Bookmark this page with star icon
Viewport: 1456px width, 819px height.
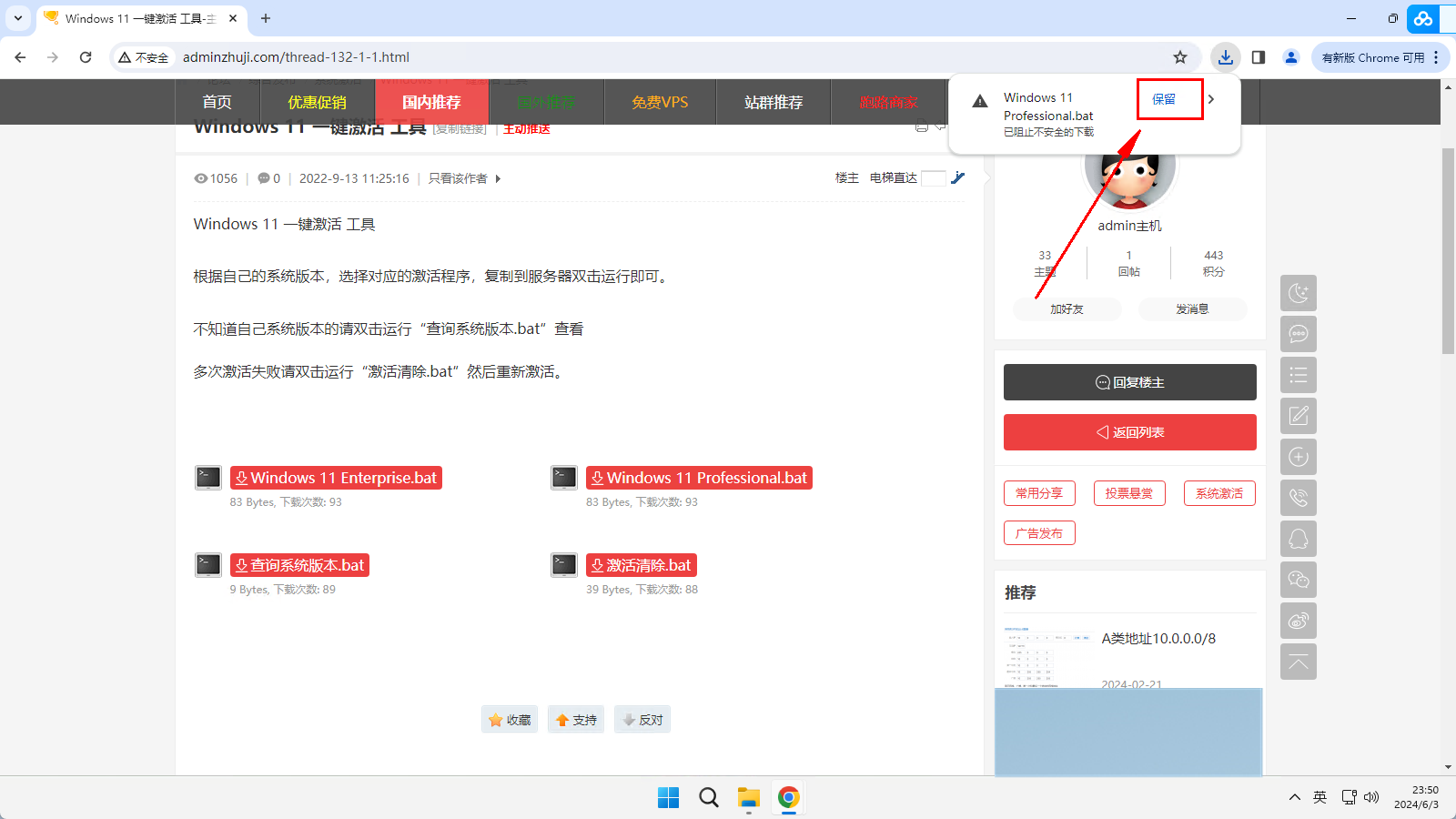(1180, 57)
